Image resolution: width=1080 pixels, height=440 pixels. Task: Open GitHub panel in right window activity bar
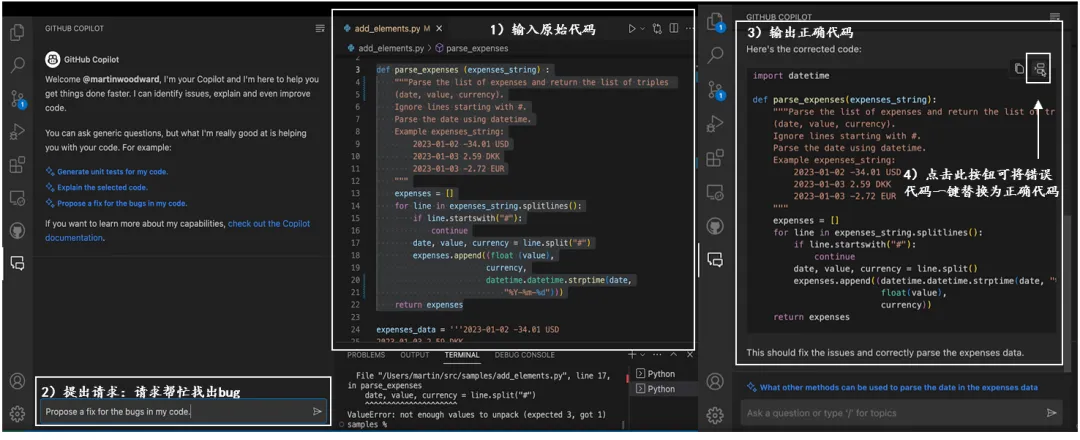click(x=716, y=226)
